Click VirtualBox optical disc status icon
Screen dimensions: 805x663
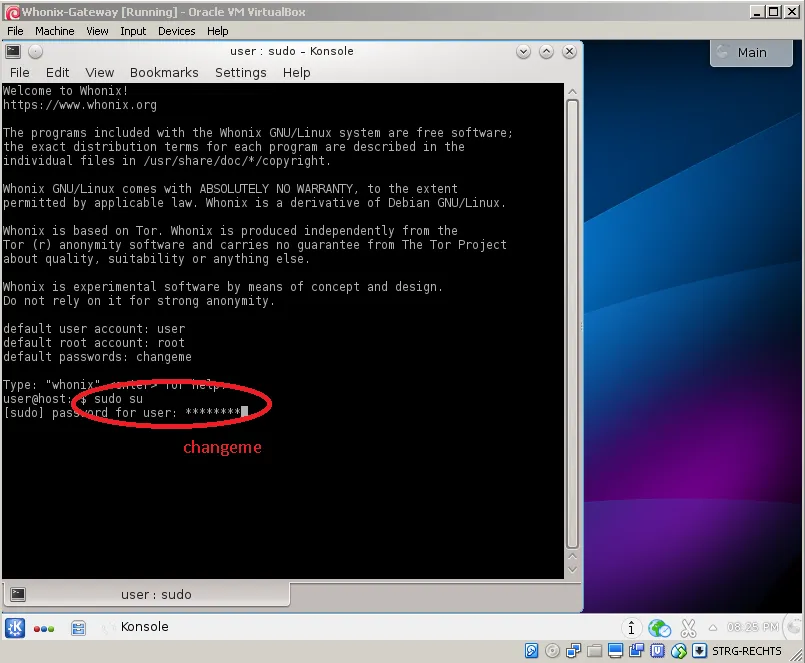[x=552, y=651]
